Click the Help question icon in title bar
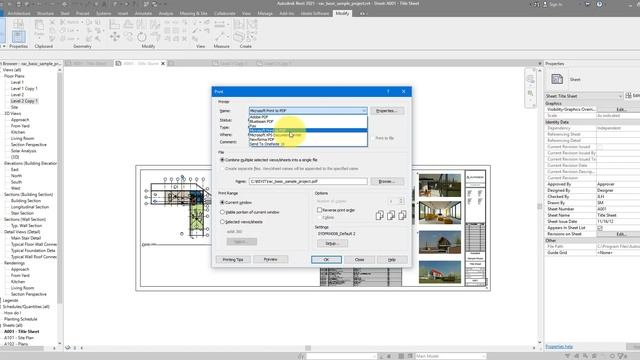Screen dimensions: 640x360 (599, 4)
